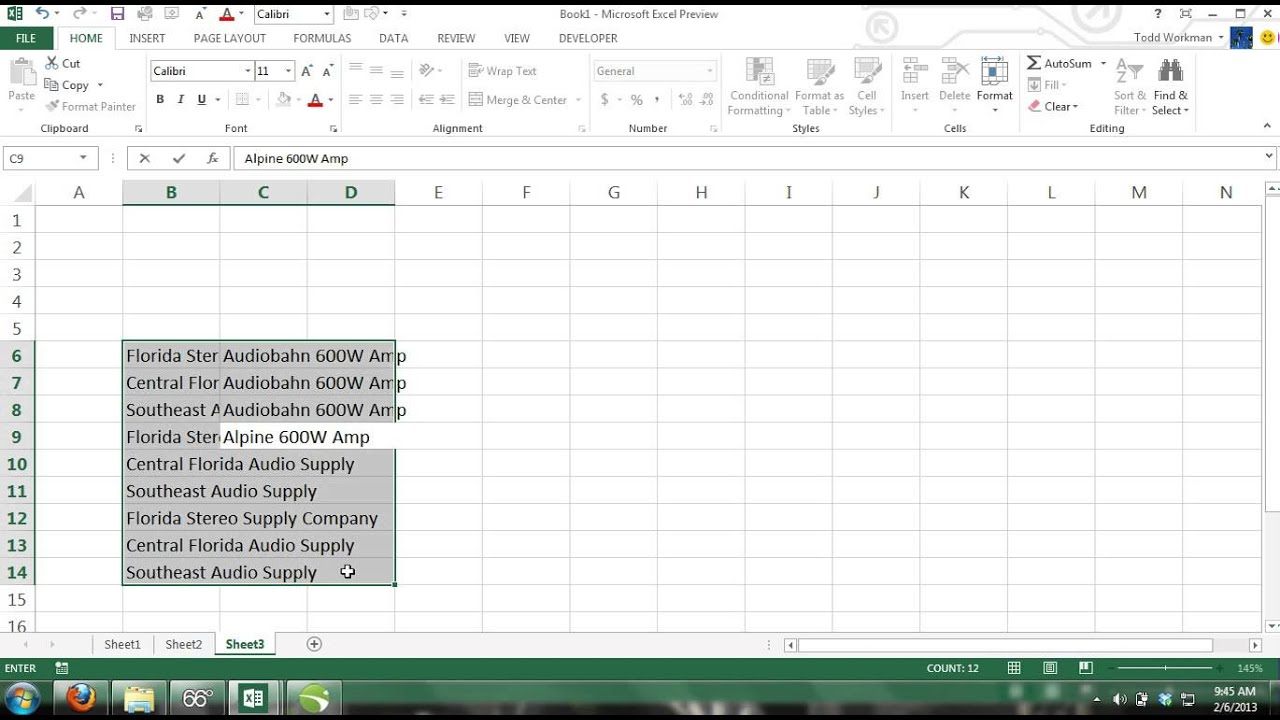Click the New Sheet plus button
This screenshot has height=720, width=1280.
pyautogui.click(x=314, y=644)
